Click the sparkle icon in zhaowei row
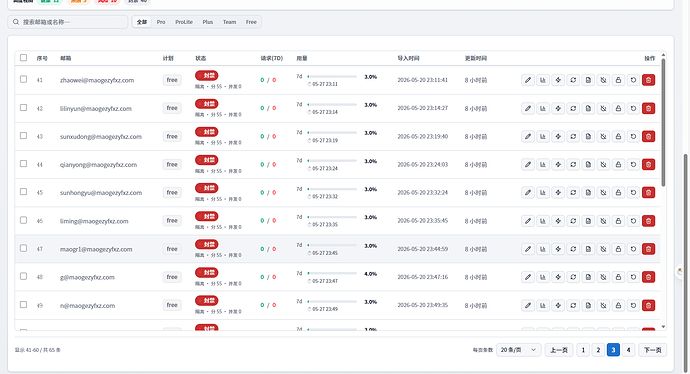Screen dimensions: 690x374 pyautogui.click(x=558, y=80)
